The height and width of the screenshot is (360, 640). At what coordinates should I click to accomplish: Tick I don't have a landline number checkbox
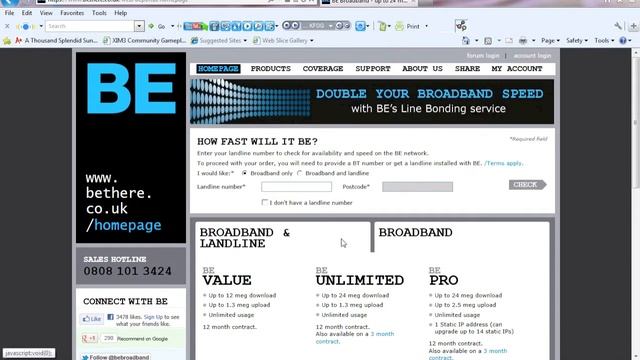pos(264,202)
